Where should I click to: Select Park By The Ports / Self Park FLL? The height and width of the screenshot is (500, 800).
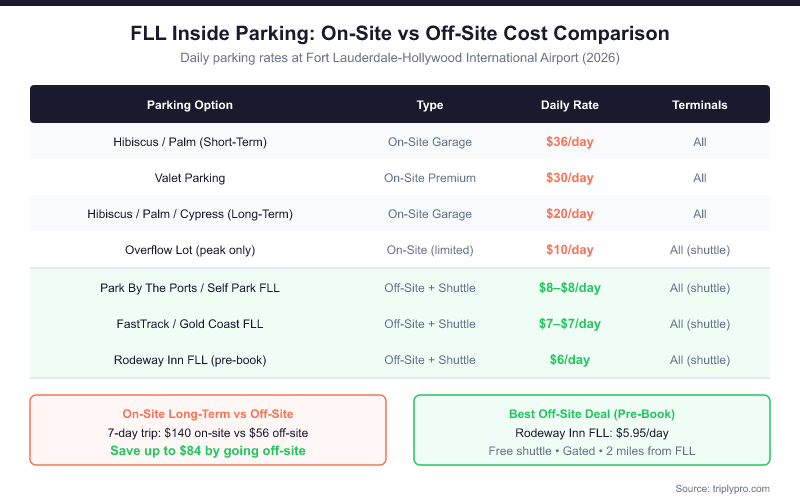[x=190, y=288]
